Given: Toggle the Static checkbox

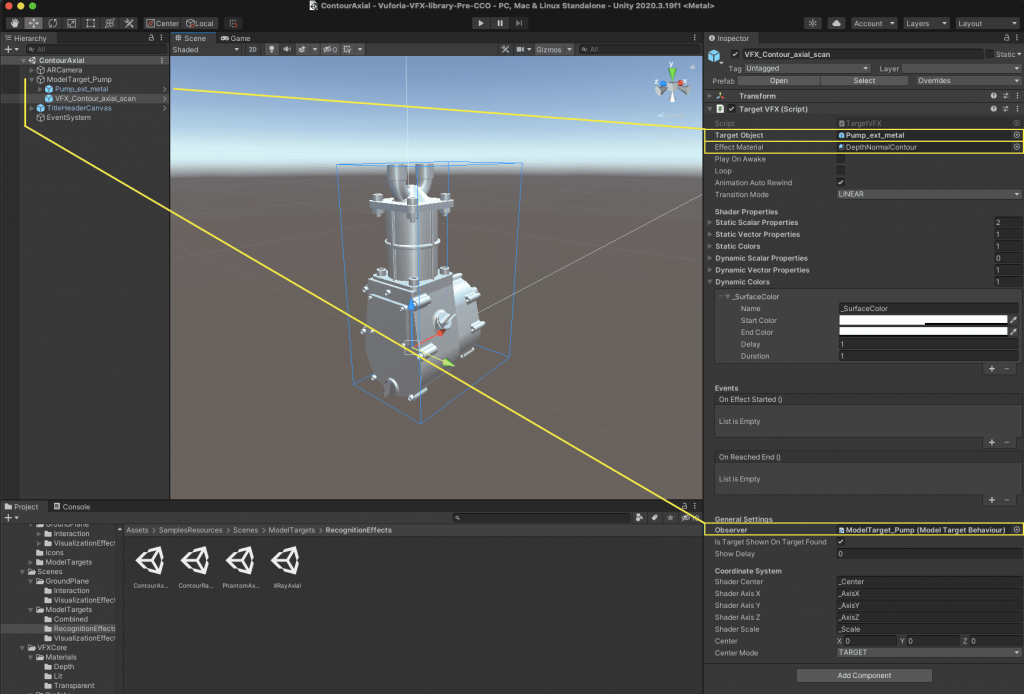Looking at the screenshot, I should 989,54.
